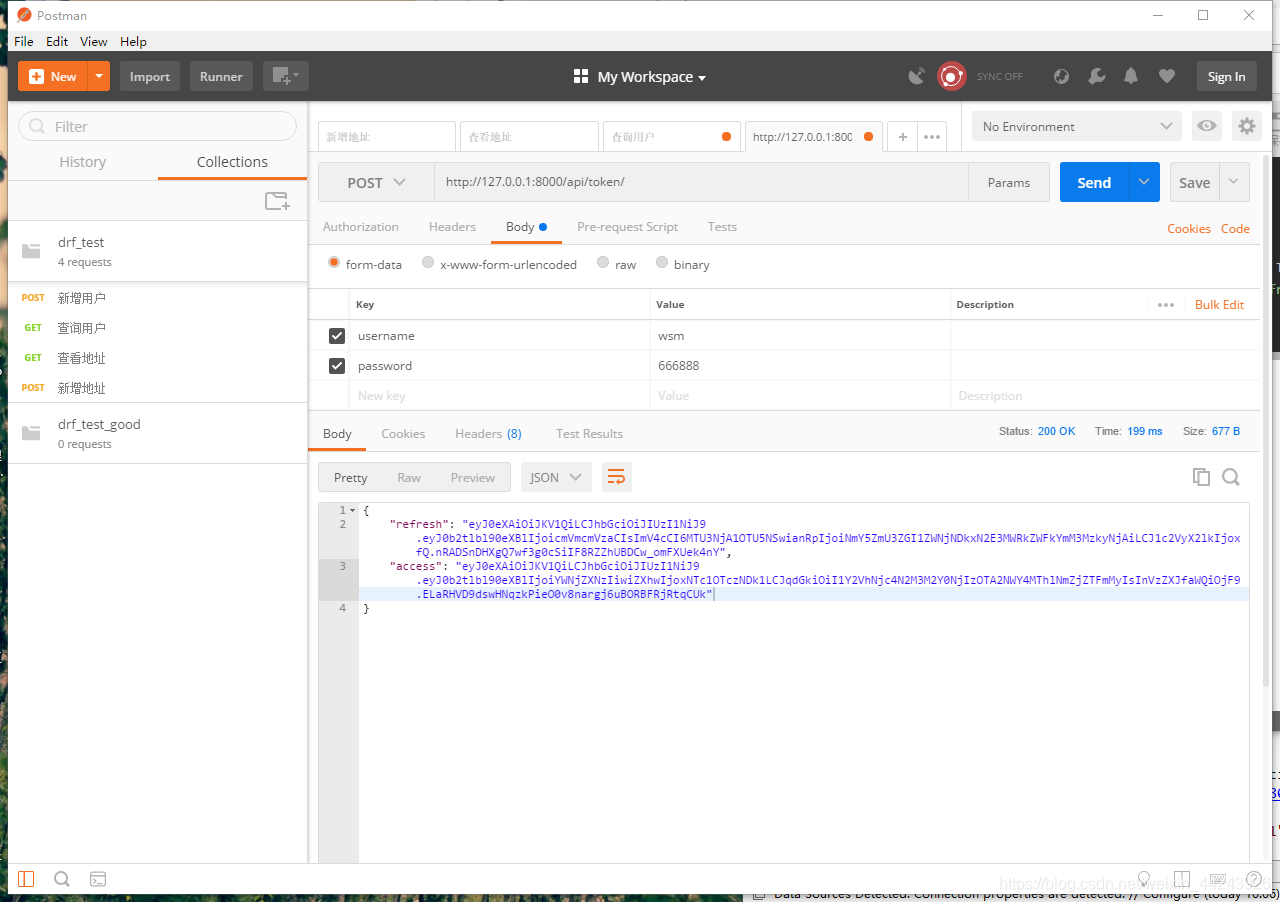Click the Import button
The image size is (1280, 902).
click(150, 76)
